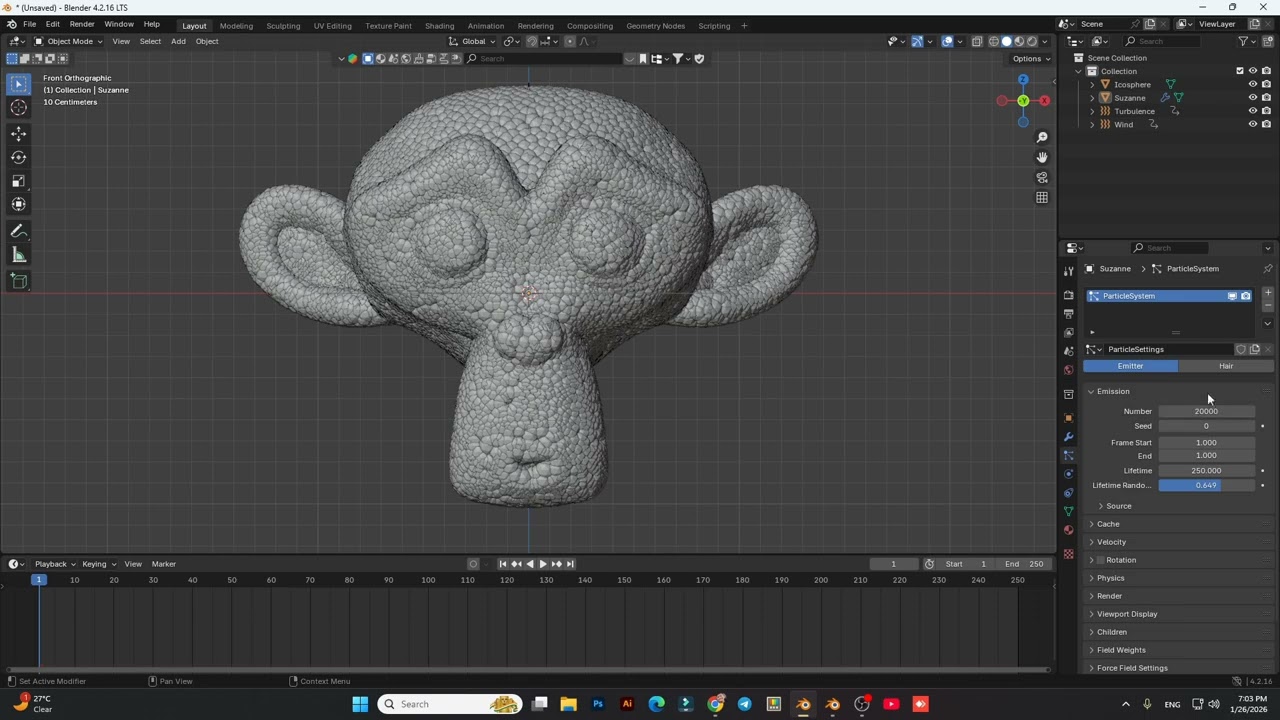Switch perspective/orthographic with the grid icon
1280x720 pixels.
click(1042, 197)
